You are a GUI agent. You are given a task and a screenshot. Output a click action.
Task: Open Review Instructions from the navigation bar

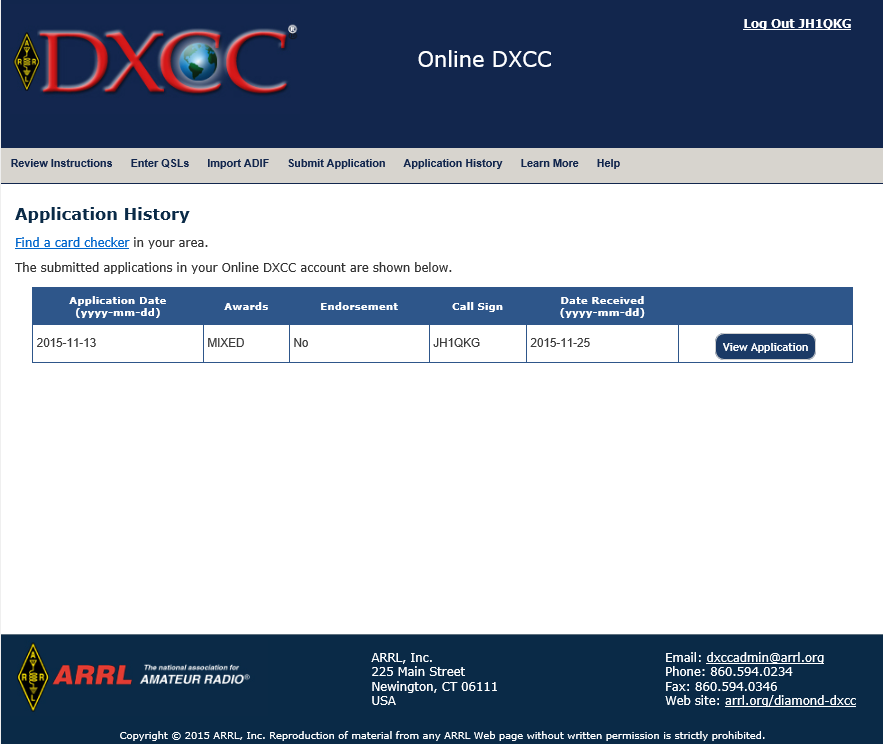point(61,163)
